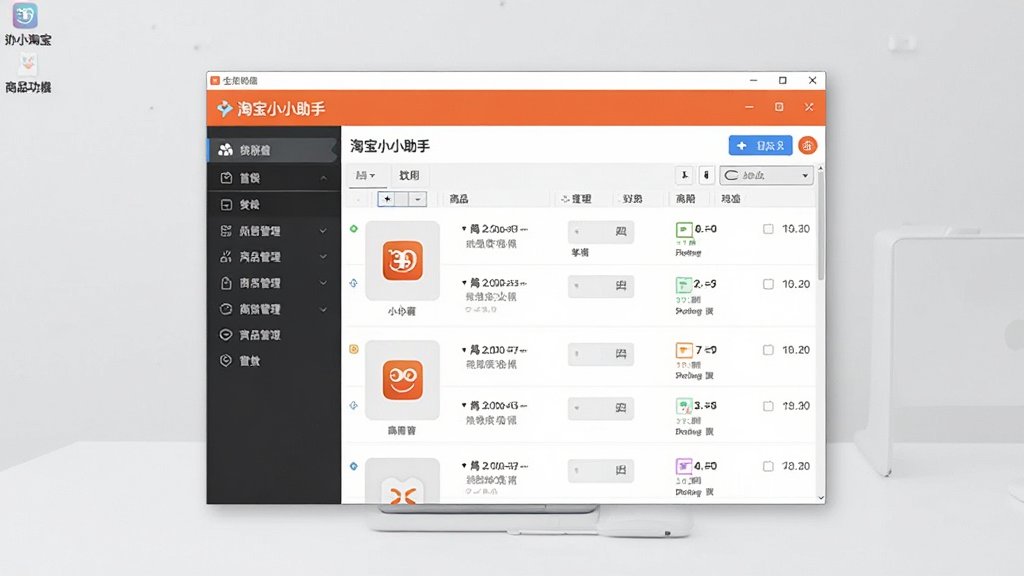Click the price text 10.30

pyautogui.click(x=795, y=229)
